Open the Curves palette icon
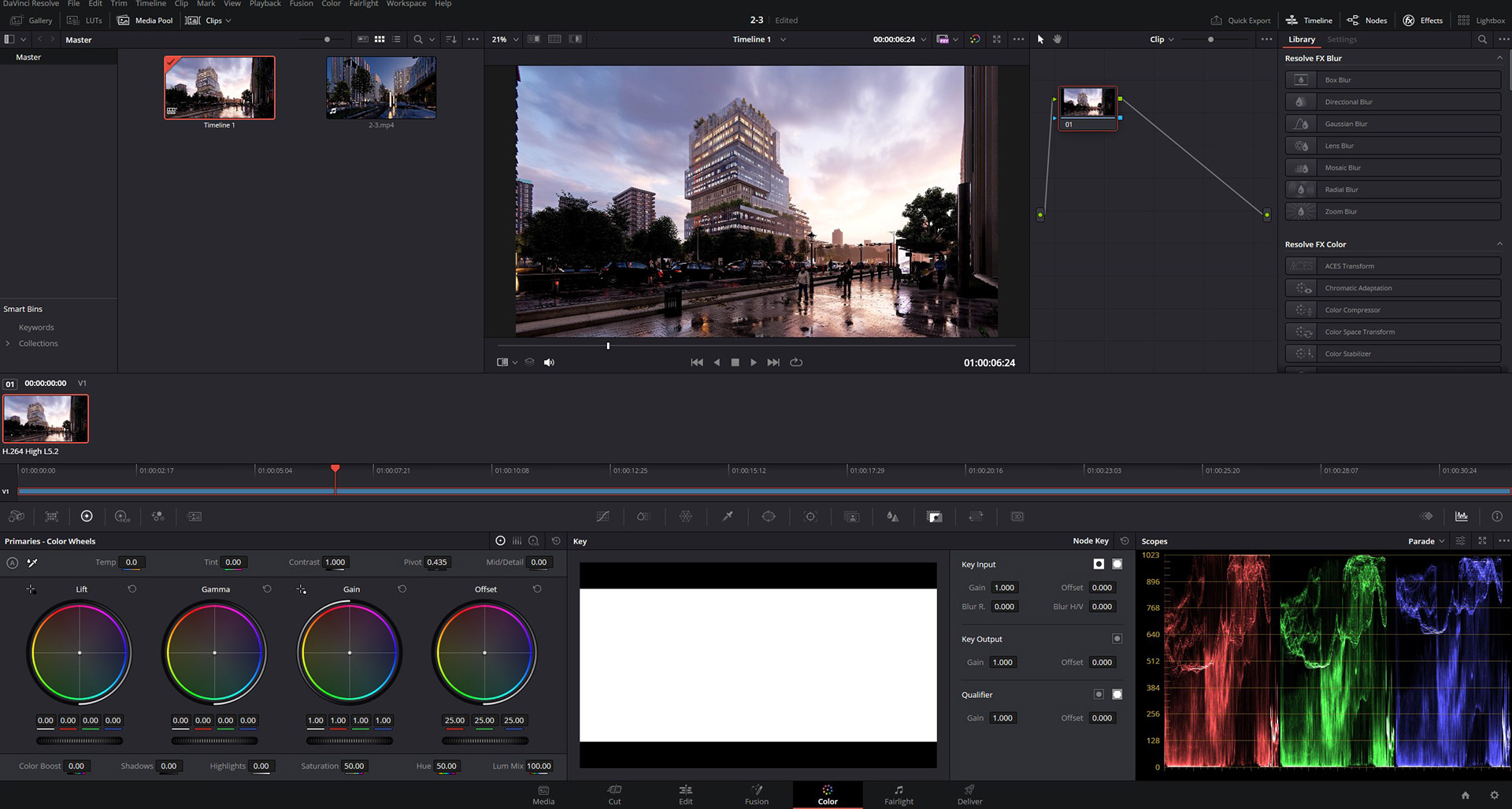This screenshot has height=809, width=1512. tap(602, 517)
